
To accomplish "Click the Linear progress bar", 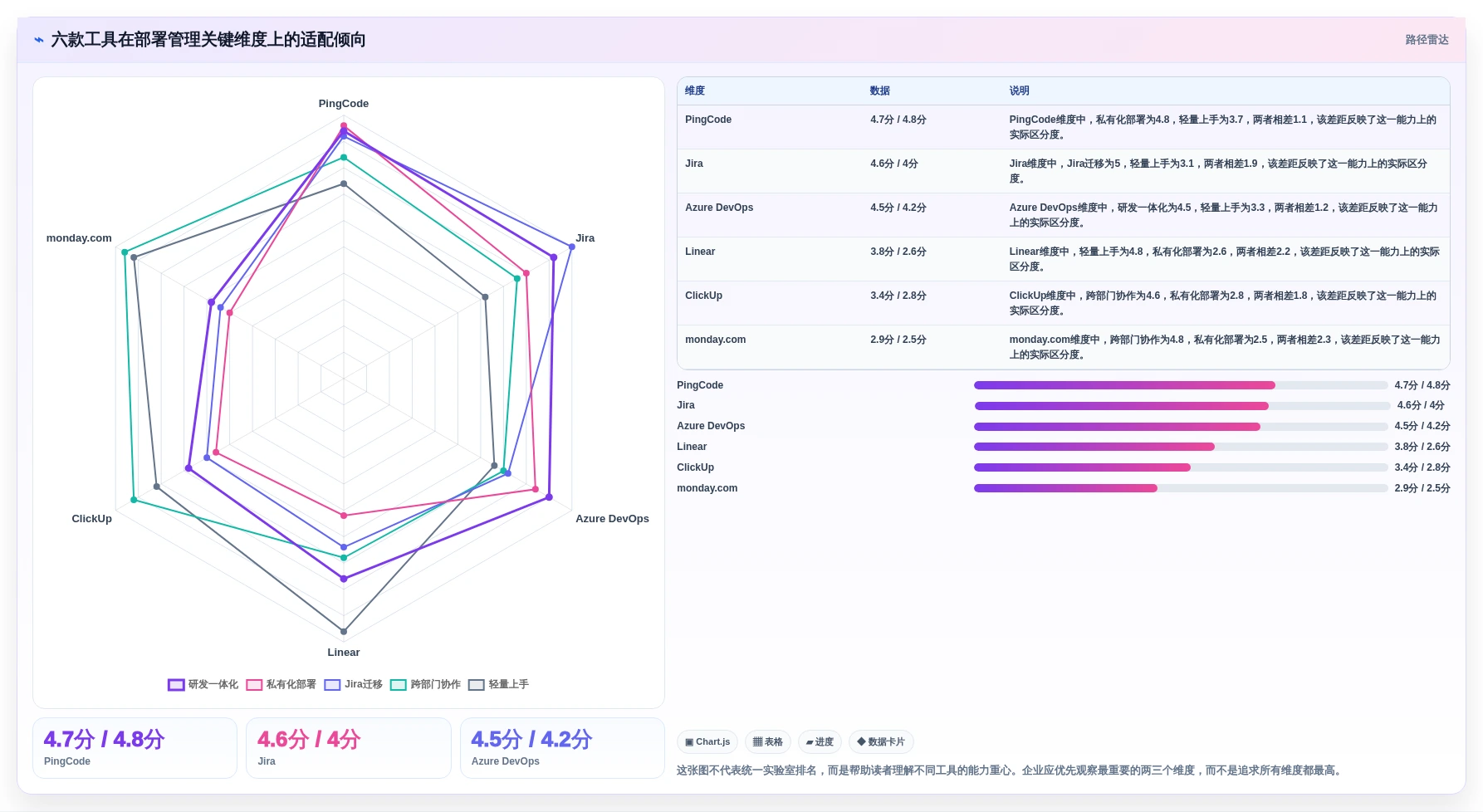I will point(1181,447).
